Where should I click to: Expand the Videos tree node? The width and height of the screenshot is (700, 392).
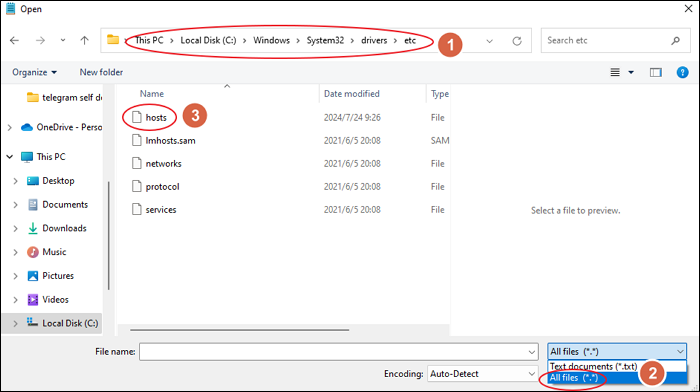(x=15, y=300)
